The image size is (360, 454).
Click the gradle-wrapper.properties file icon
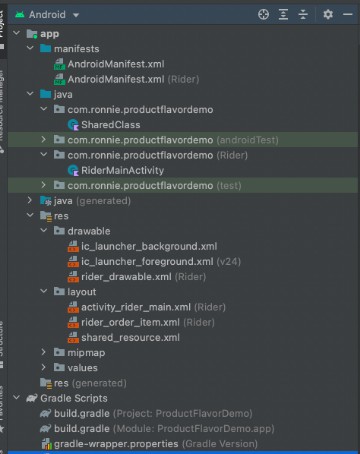pyautogui.click(x=47, y=444)
